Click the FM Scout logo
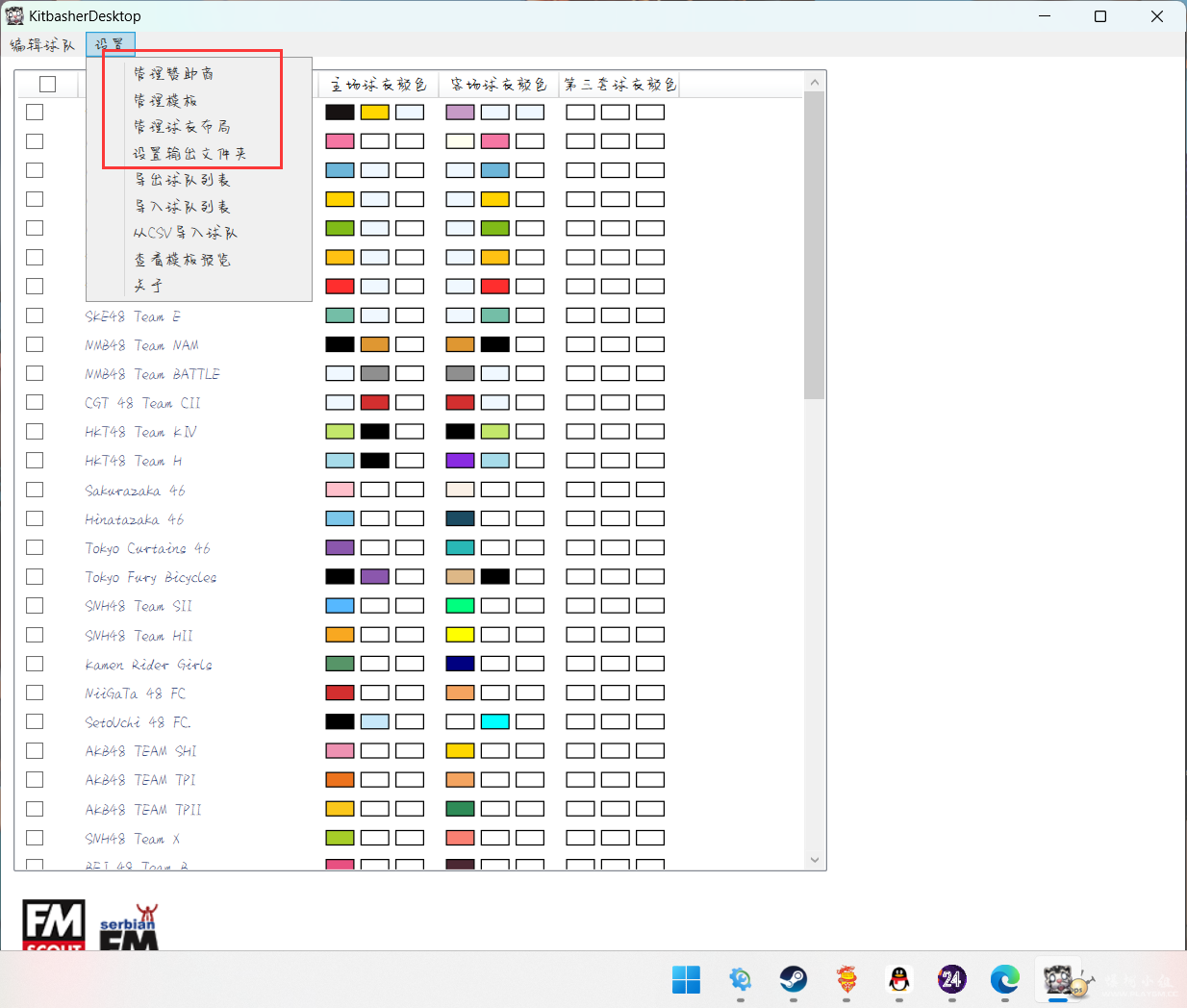1187x1008 pixels. [x=54, y=925]
